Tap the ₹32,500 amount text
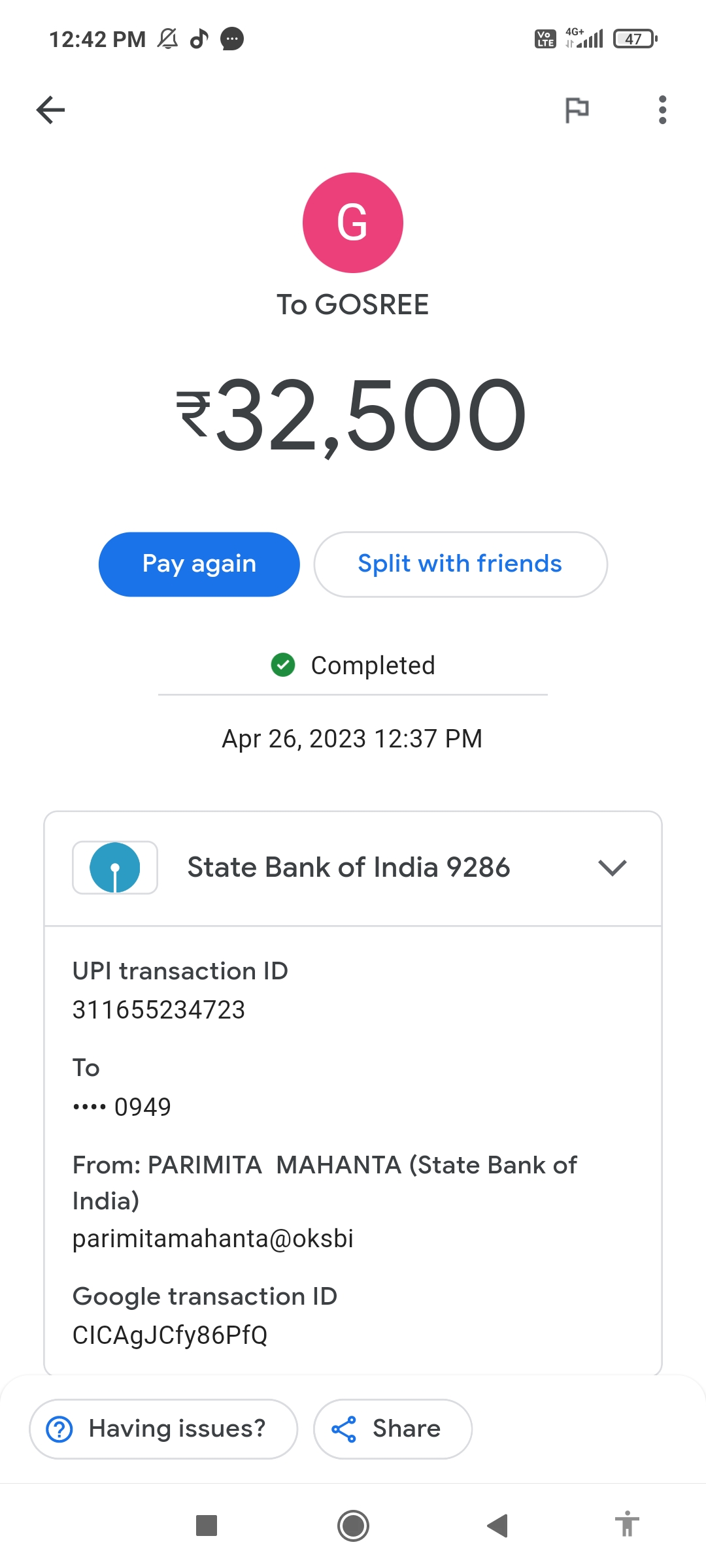The height and width of the screenshot is (1568, 706). 352,416
